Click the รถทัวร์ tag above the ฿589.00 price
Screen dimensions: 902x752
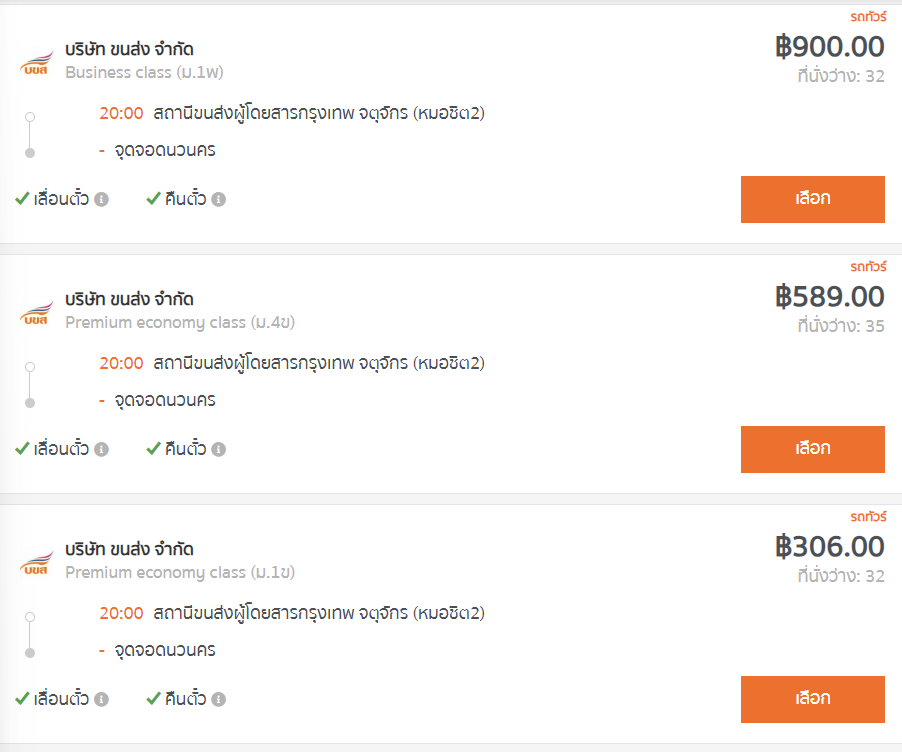(x=868, y=267)
